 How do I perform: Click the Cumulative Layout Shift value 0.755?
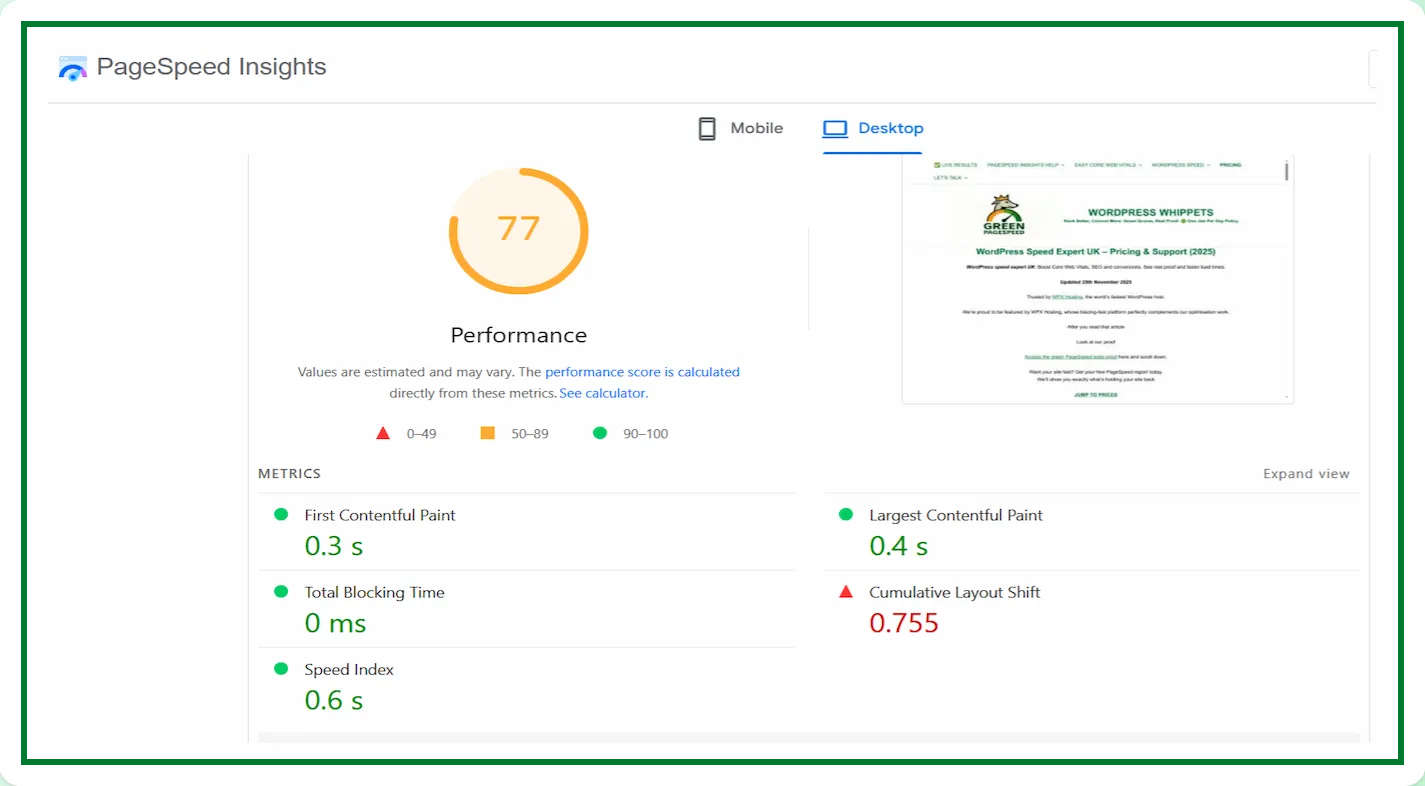(x=904, y=623)
